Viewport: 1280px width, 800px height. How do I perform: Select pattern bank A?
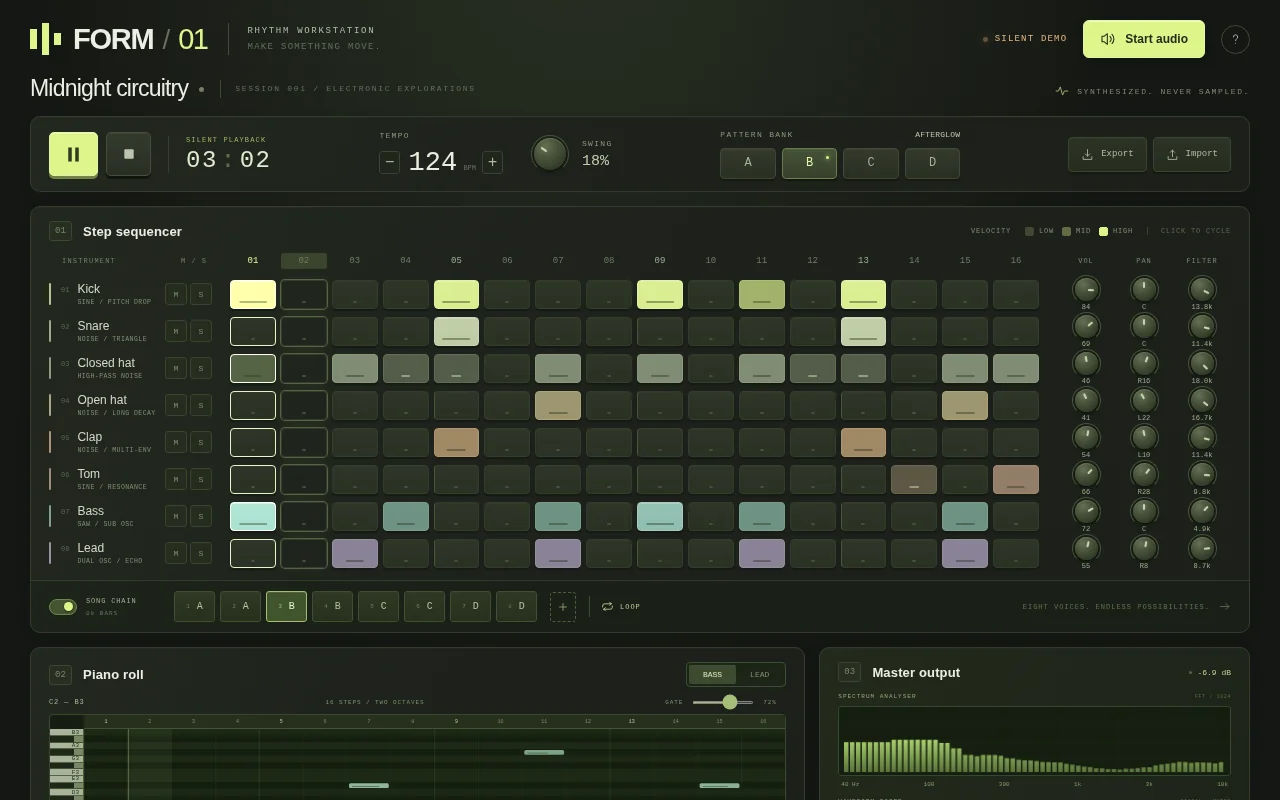pos(748,163)
